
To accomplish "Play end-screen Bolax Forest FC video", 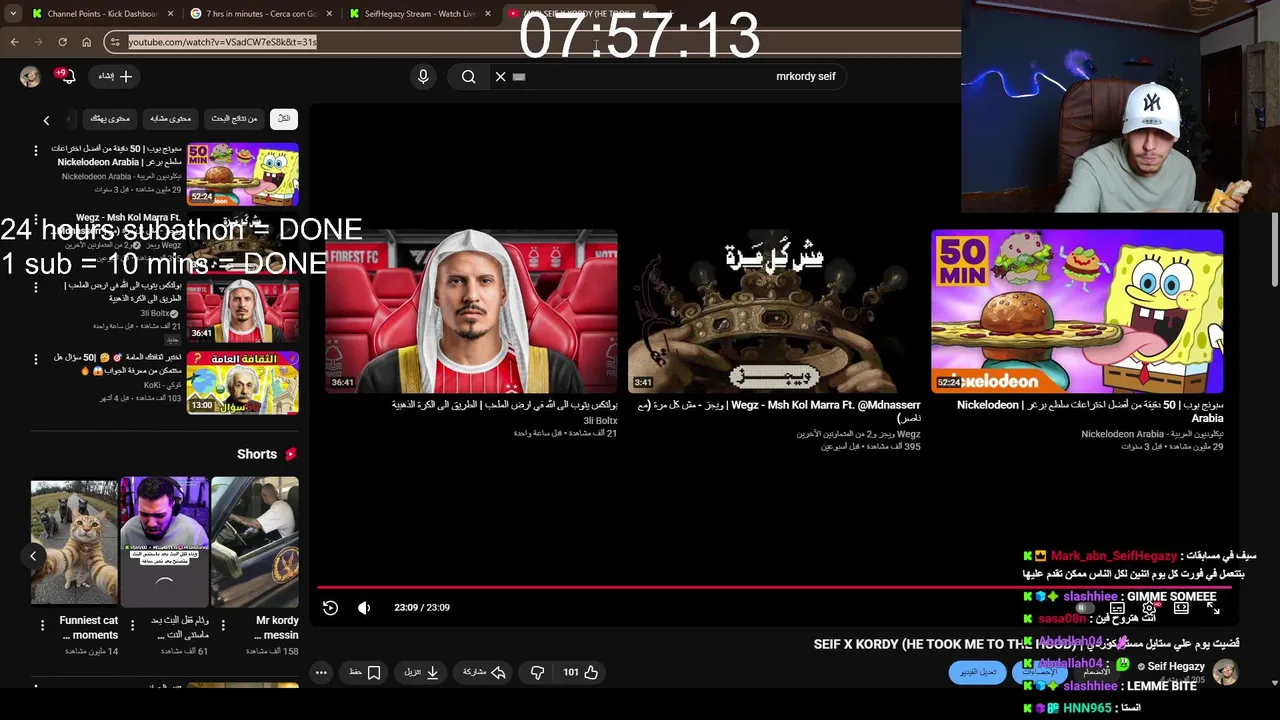I will [471, 312].
